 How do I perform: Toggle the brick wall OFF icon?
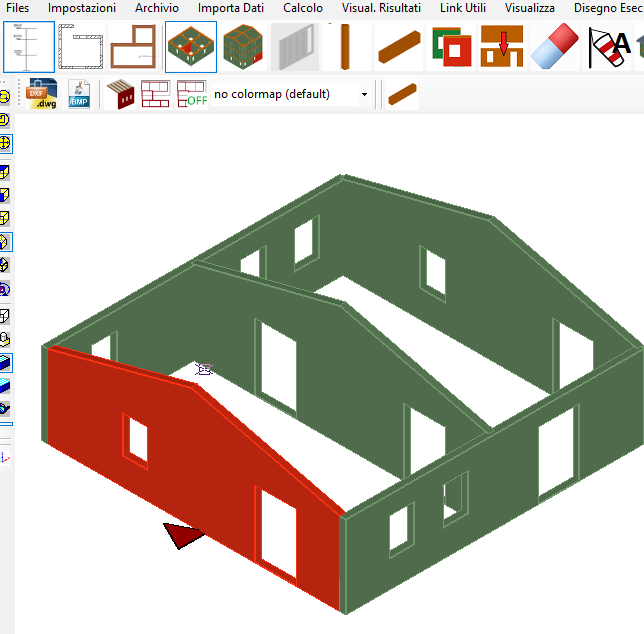coord(190,95)
